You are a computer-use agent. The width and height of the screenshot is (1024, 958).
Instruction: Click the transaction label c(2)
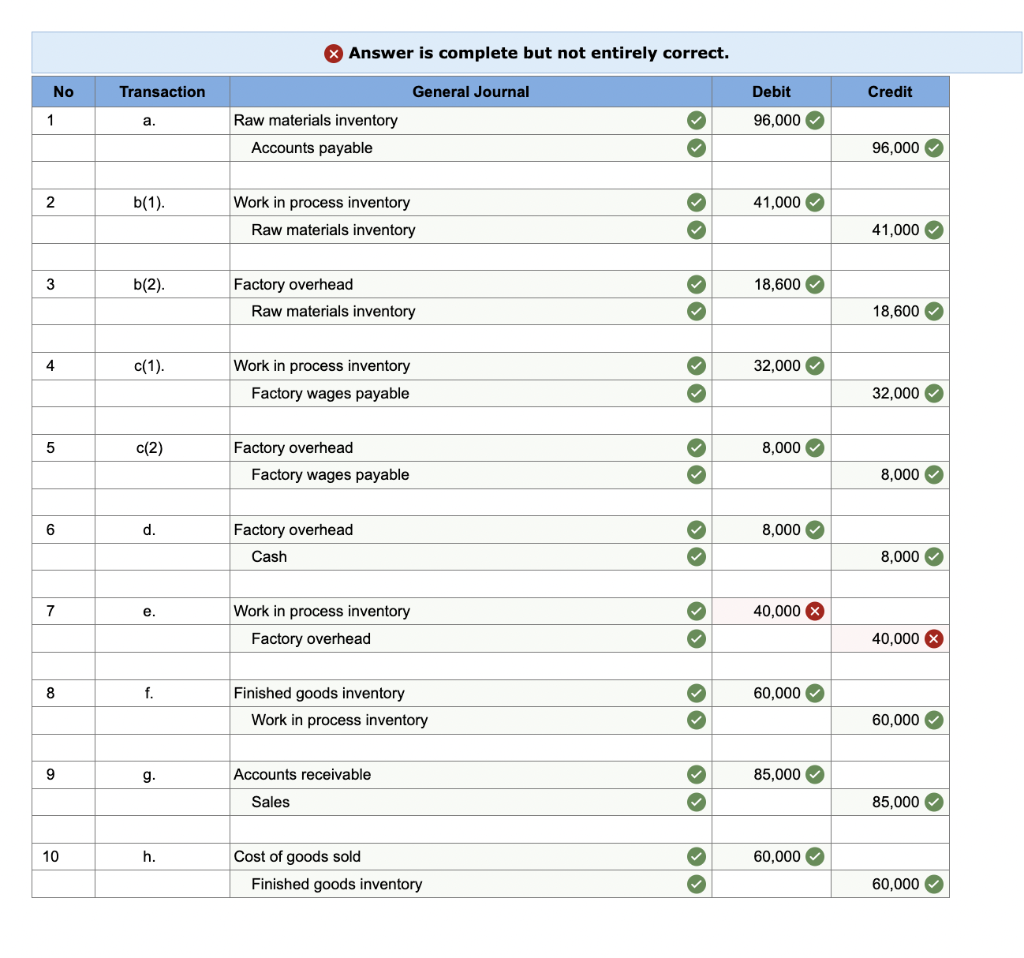coord(149,448)
